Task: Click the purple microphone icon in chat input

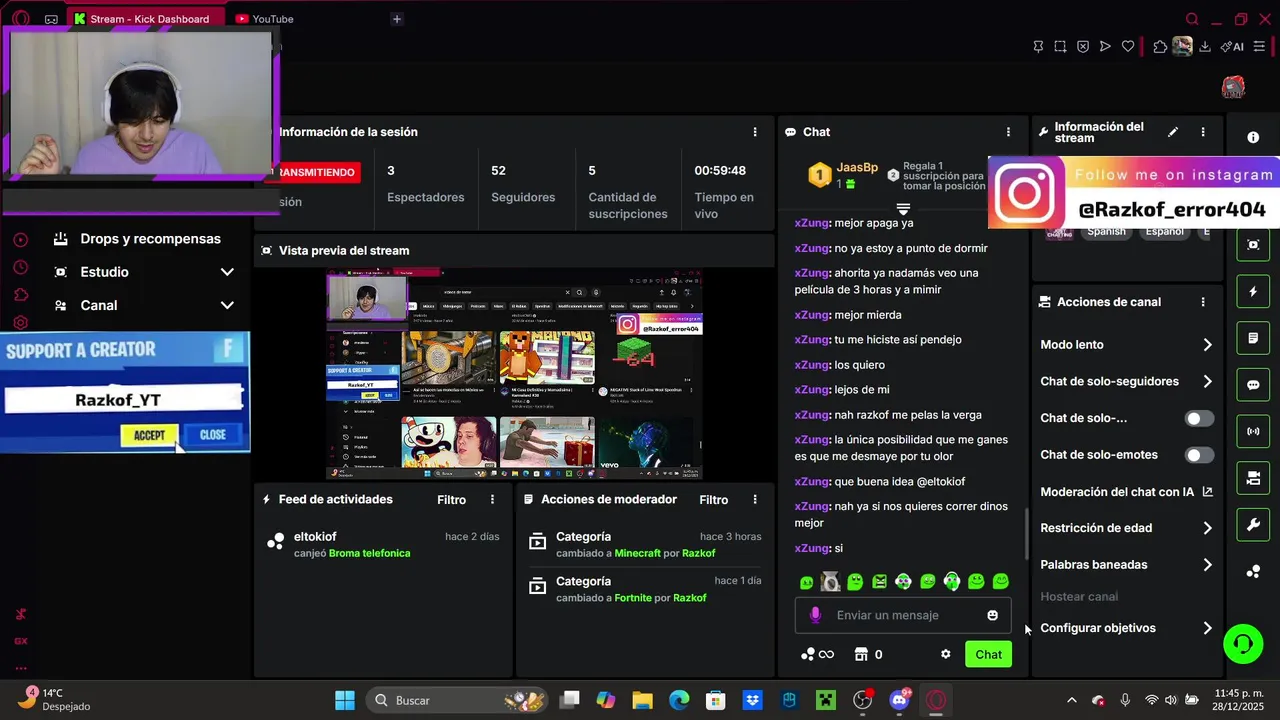Action: click(815, 615)
